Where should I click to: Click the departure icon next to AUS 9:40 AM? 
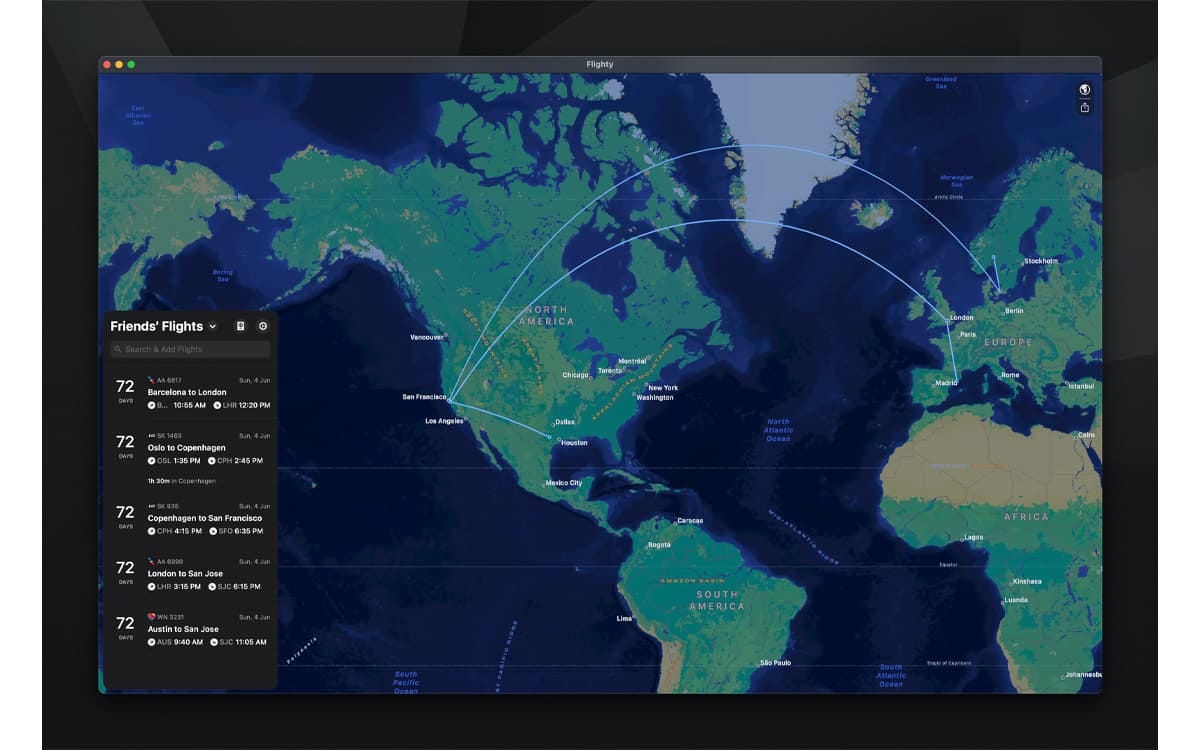tap(152, 642)
